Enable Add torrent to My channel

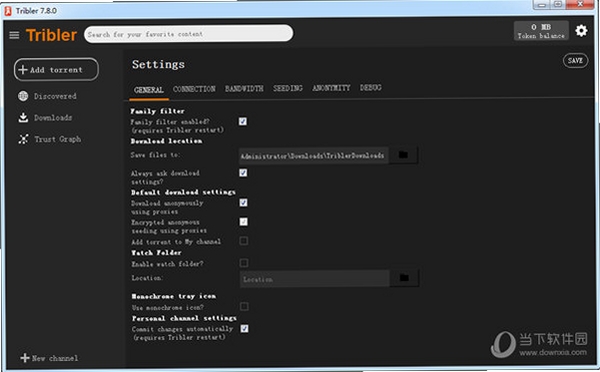pyautogui.click(x=243, y=241)
